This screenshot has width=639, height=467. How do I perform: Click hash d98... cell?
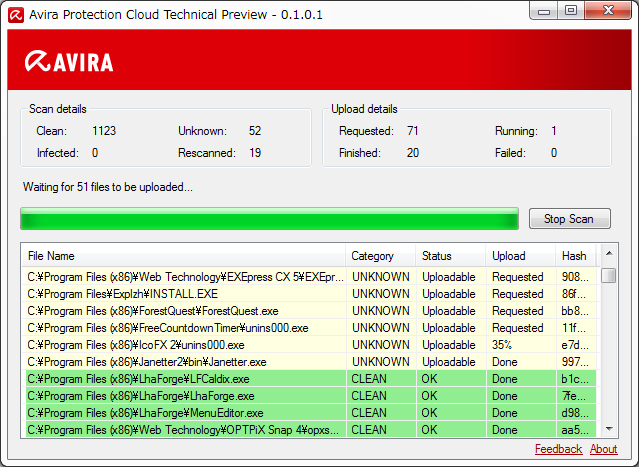point(575,413)
